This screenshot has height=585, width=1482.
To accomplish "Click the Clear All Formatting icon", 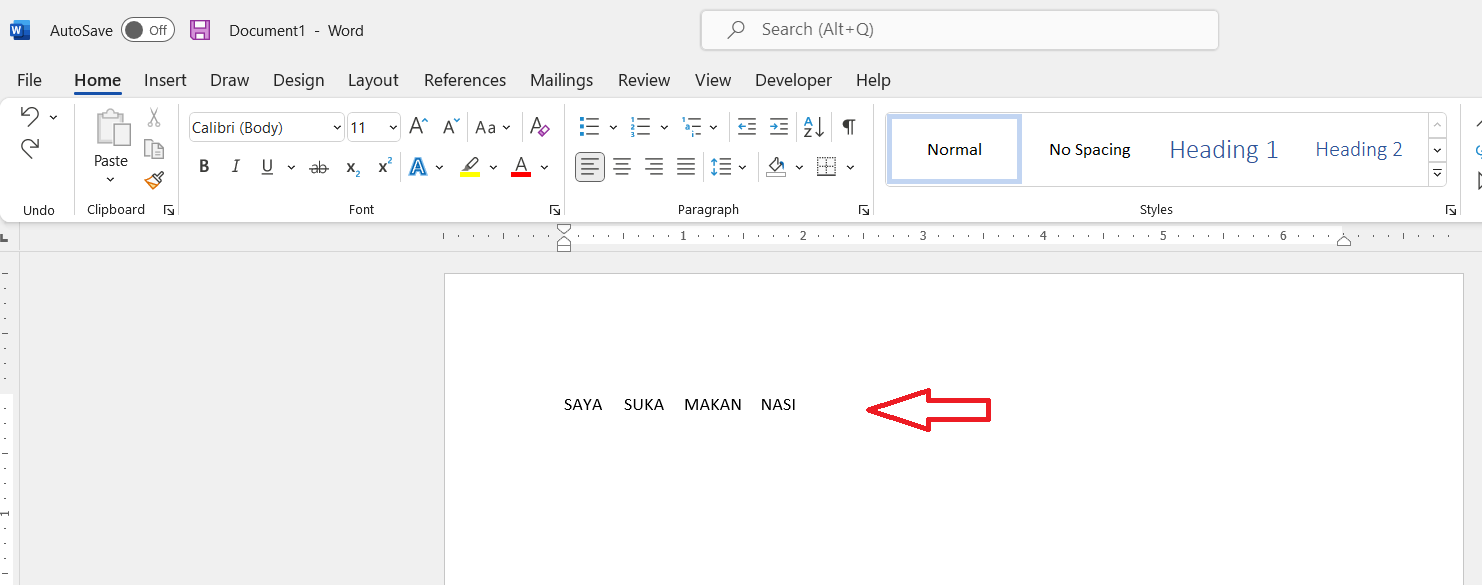I will pyautogui.click(x=539, y=127).
